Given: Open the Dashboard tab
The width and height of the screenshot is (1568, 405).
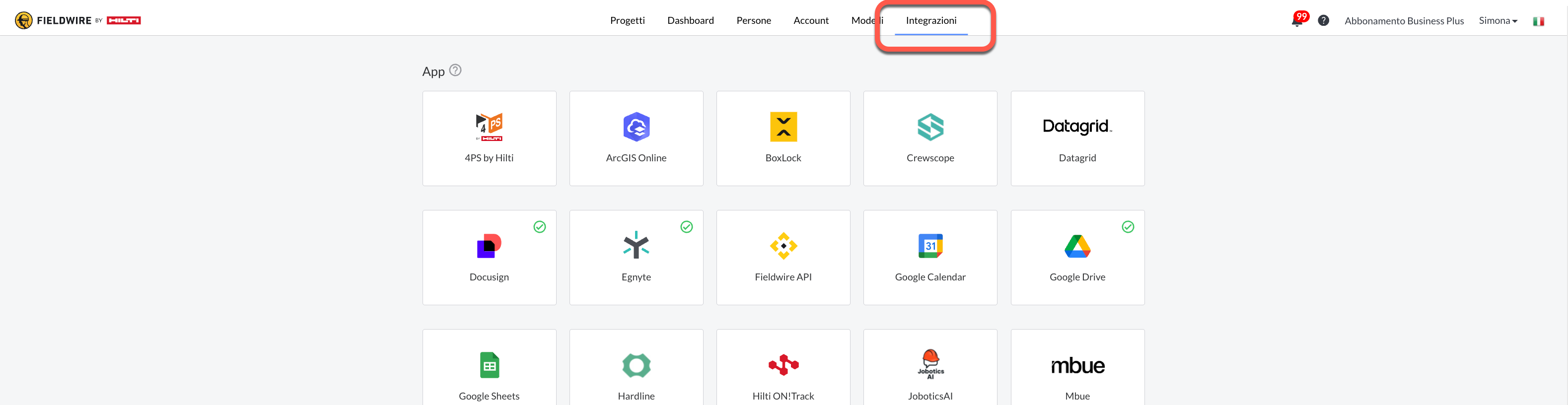Looking at the screenshot, I should click(690, 21).
